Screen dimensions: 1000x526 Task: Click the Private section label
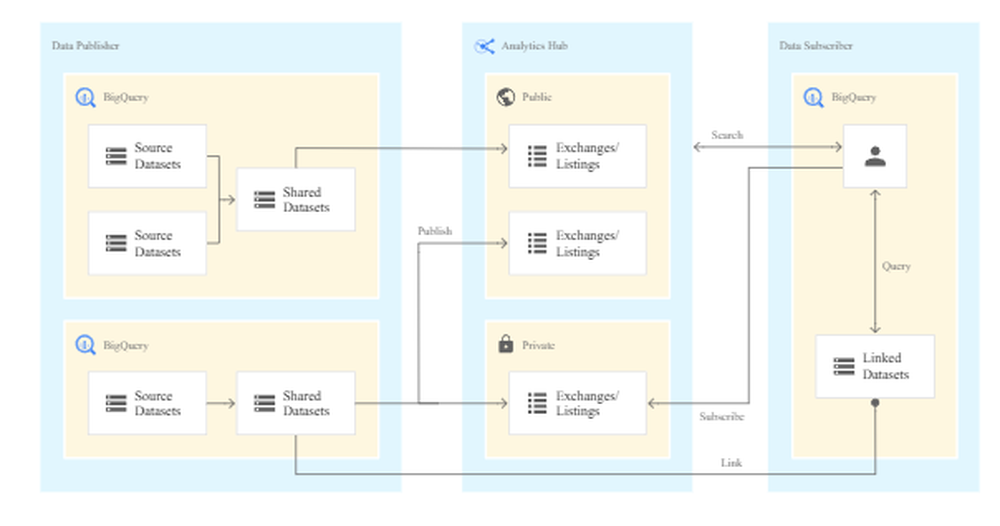(538, 345)
